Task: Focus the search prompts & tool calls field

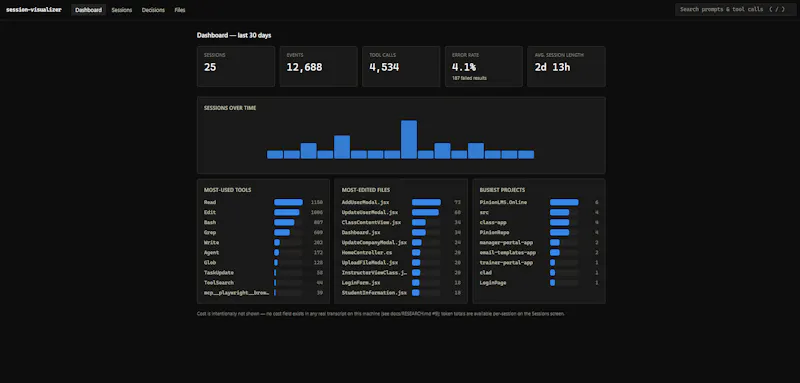Action: tap(735, 10)
